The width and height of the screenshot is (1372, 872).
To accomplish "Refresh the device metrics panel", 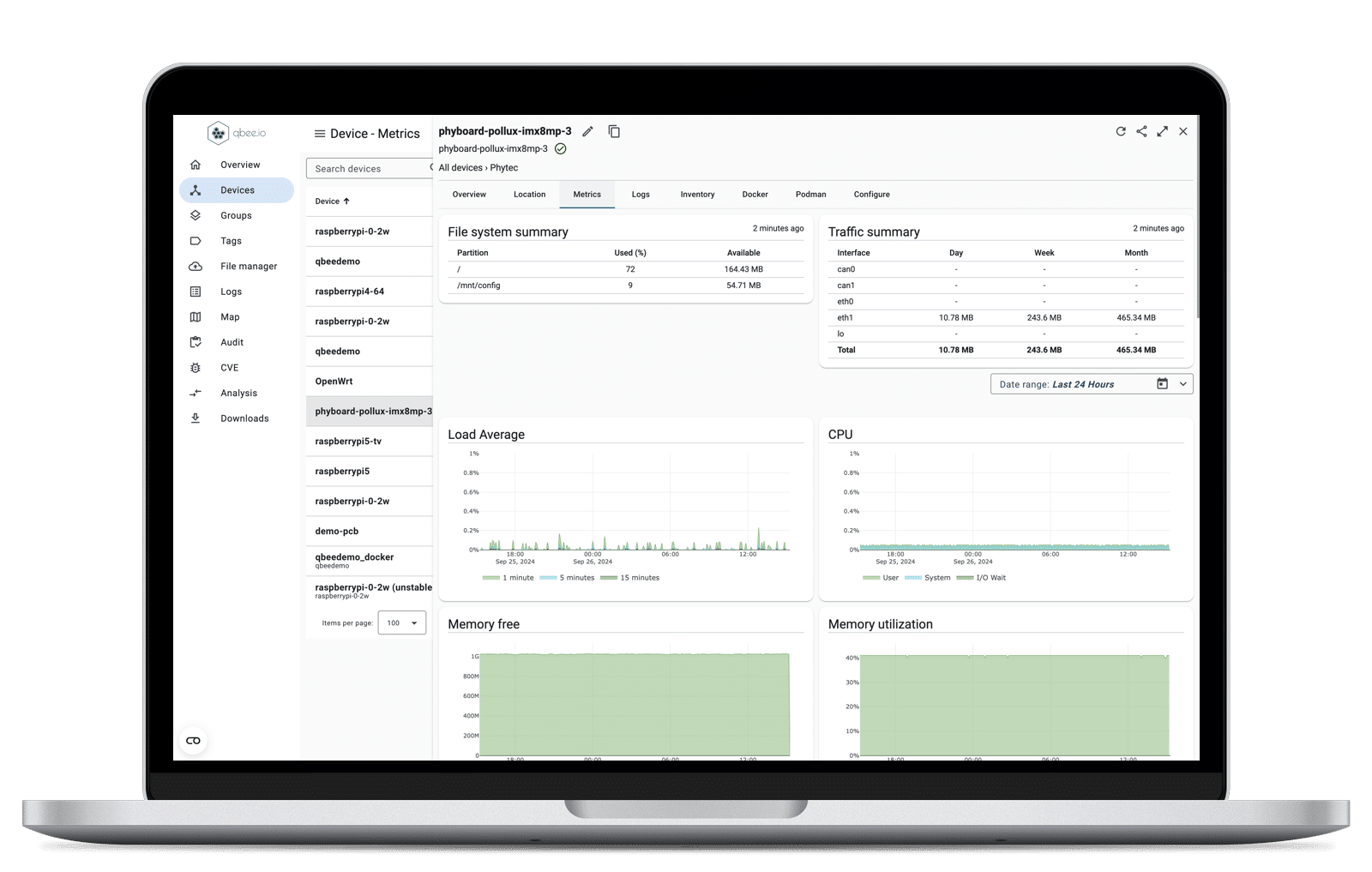I will coord(1120,131).
